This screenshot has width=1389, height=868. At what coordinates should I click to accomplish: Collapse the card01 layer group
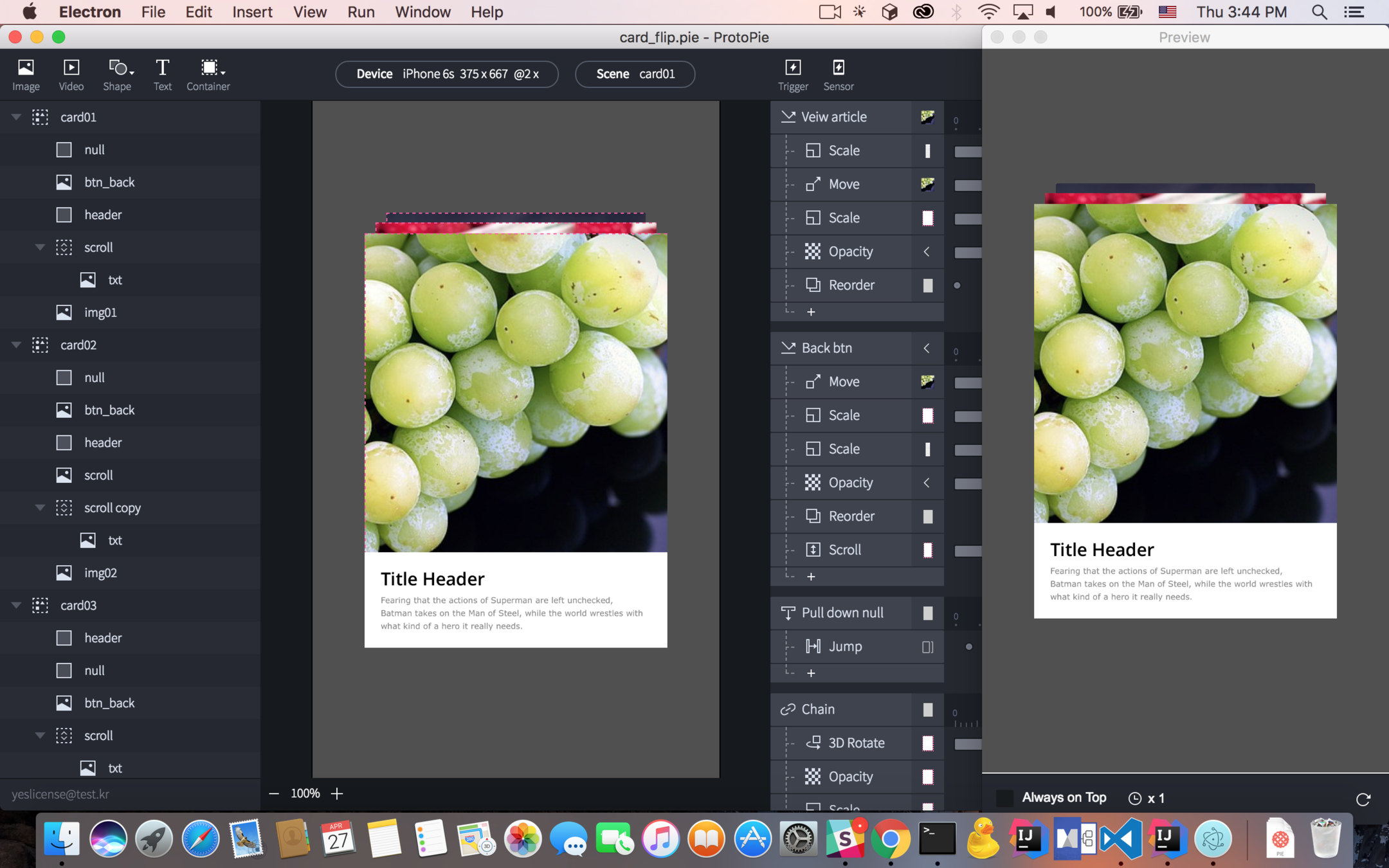(x=16, y=117)
